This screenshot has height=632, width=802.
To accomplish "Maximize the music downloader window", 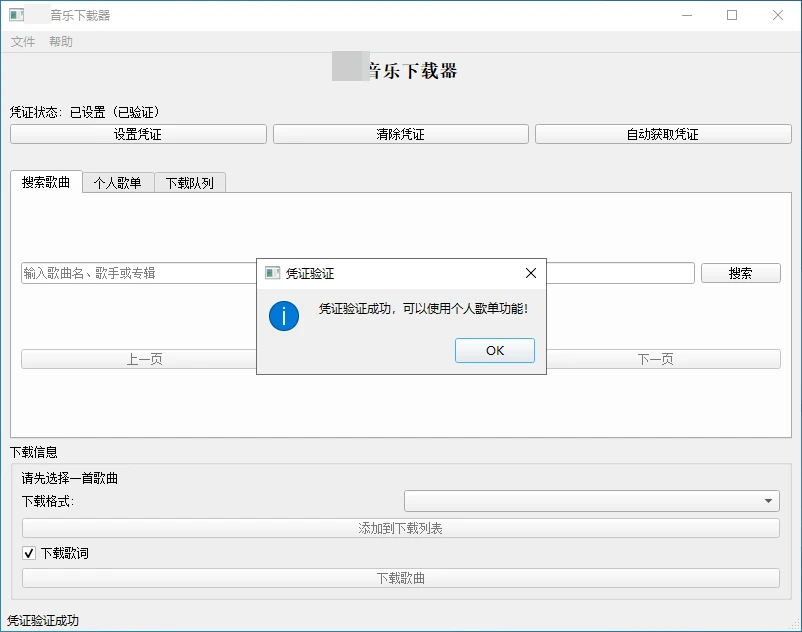I will coord(732,15).
